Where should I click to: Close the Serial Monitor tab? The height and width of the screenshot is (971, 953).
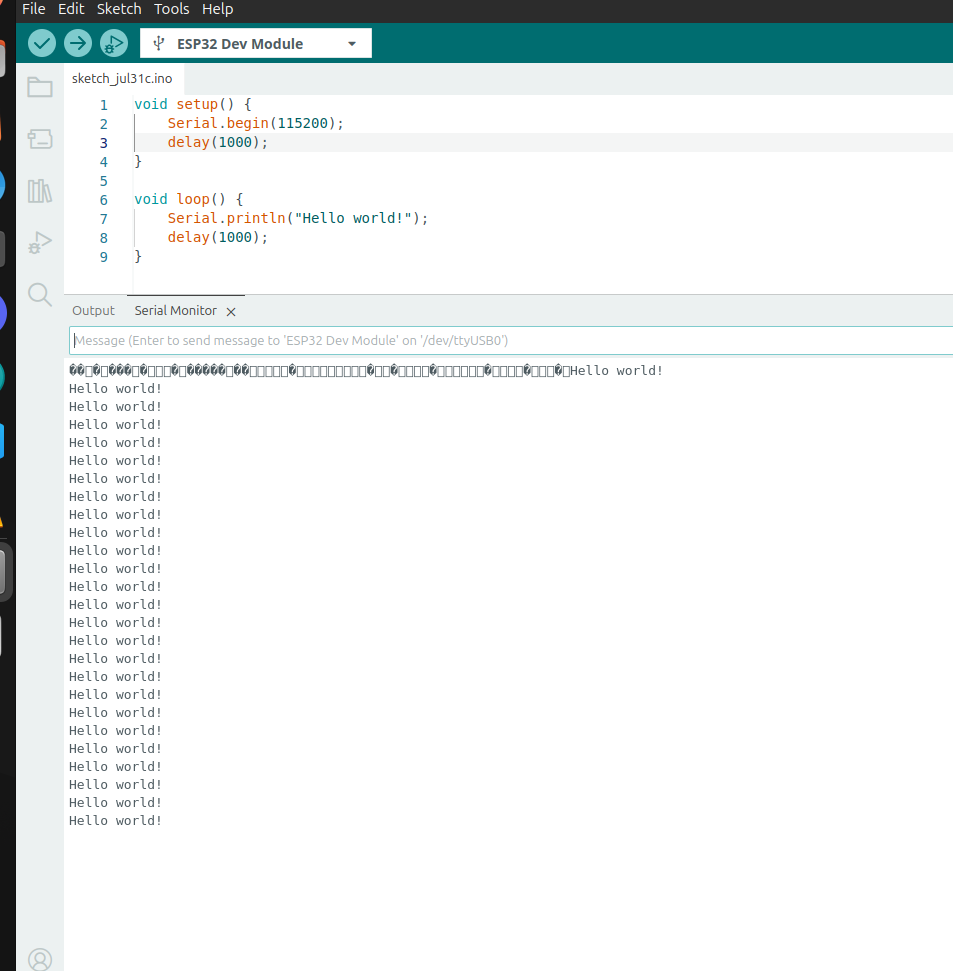[x=231, y=311]
